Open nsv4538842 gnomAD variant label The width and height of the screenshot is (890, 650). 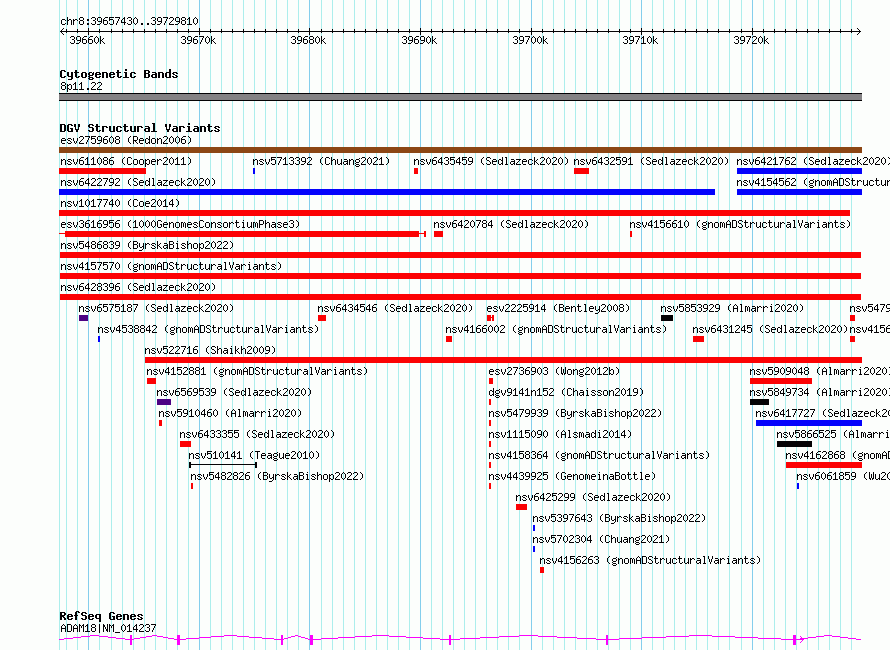(208, 329)
